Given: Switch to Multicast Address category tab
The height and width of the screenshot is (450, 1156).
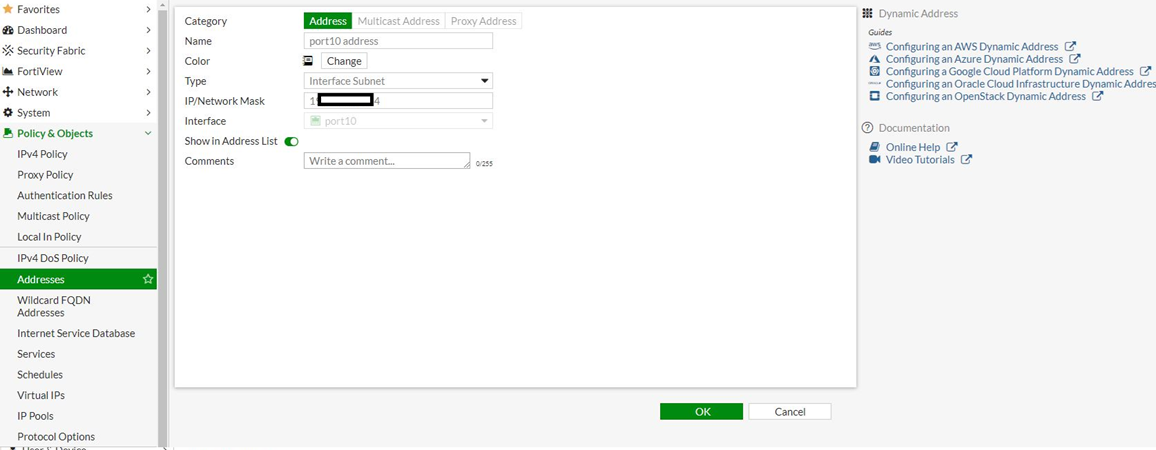Looking at the screenshot, I should pos(398,21).
